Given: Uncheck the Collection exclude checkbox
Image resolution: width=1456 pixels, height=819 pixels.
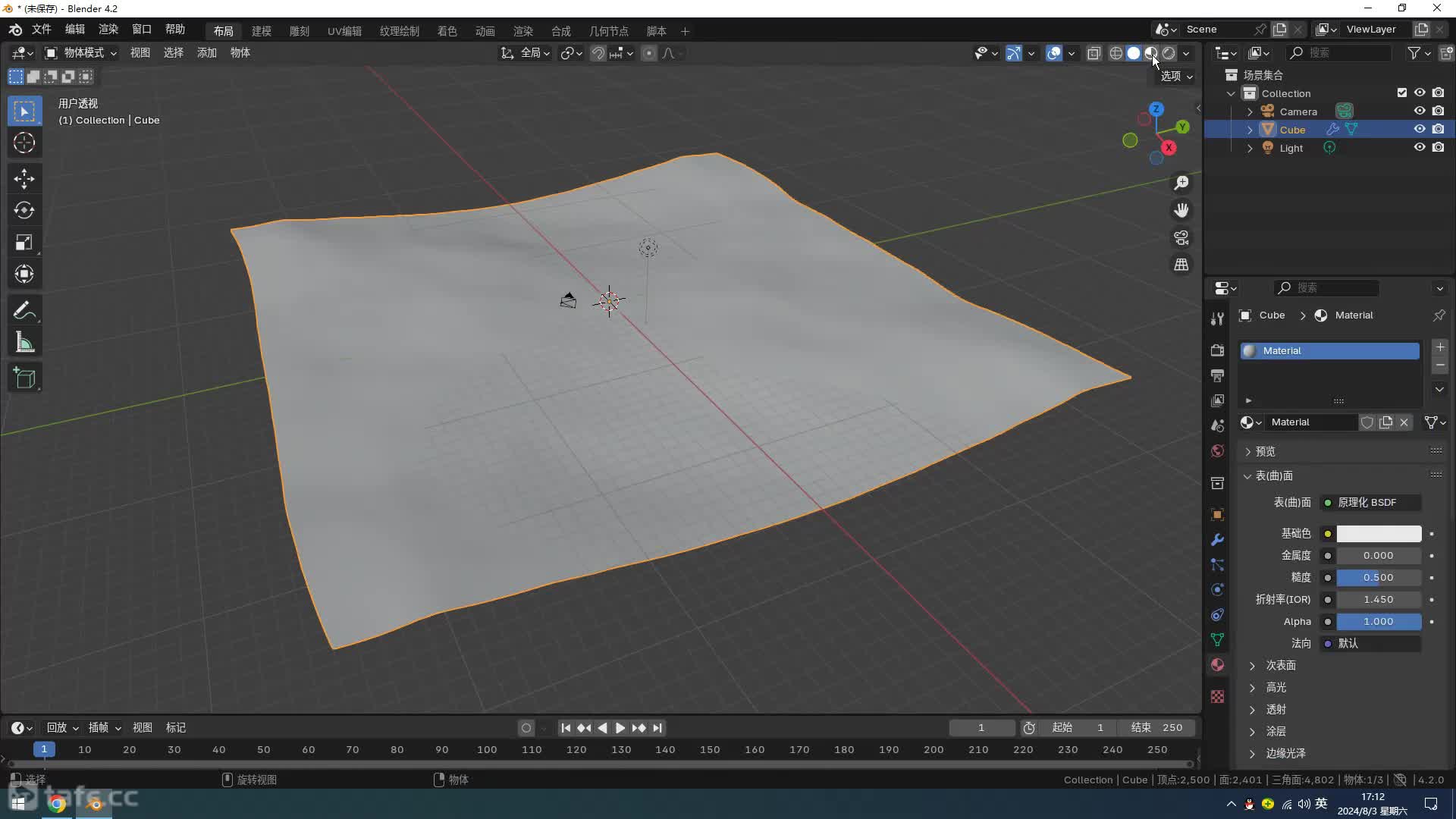Looking at the screenshot, I should click(1402, 93).
